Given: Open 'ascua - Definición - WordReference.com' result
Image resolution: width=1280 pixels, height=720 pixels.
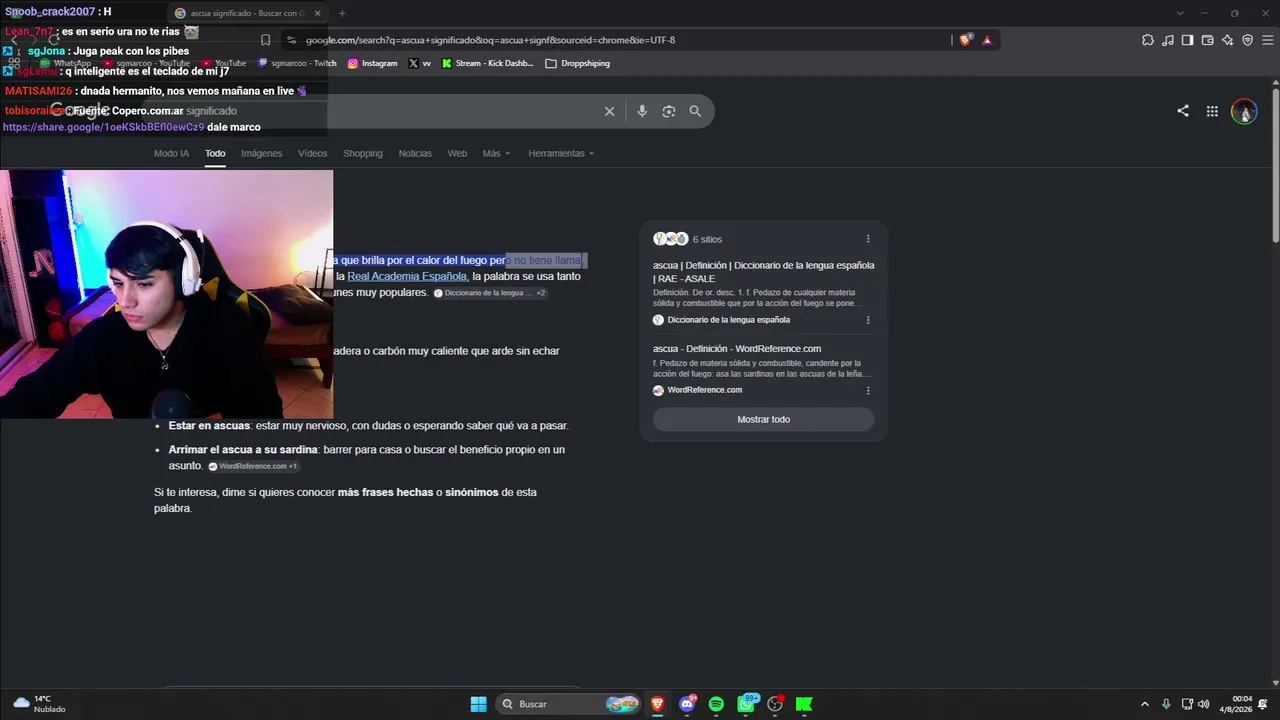Looking at the screenshot, I should (x=737, y=348).
